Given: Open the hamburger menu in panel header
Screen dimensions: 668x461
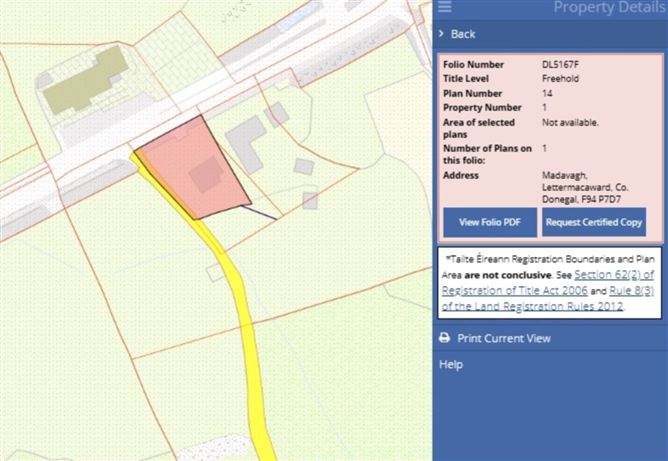Looking at the screenshot, I should [x=445, y=8].
